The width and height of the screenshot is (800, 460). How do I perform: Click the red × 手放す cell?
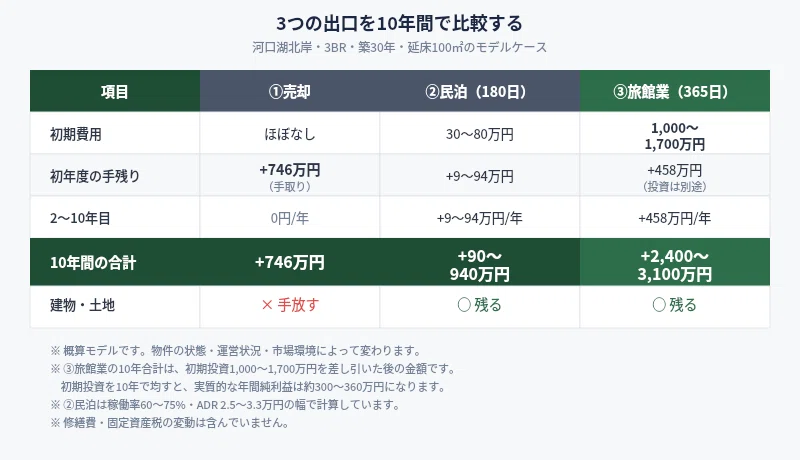pyautogui.click(x=290, y=305)
